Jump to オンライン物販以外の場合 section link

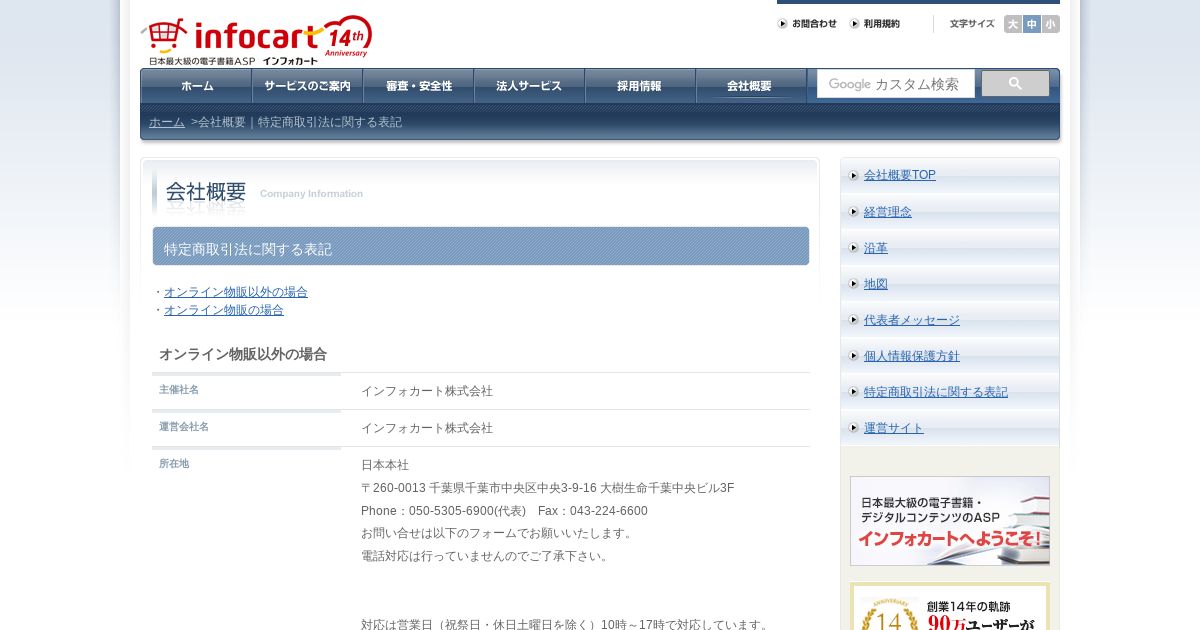tap(236, 292)
